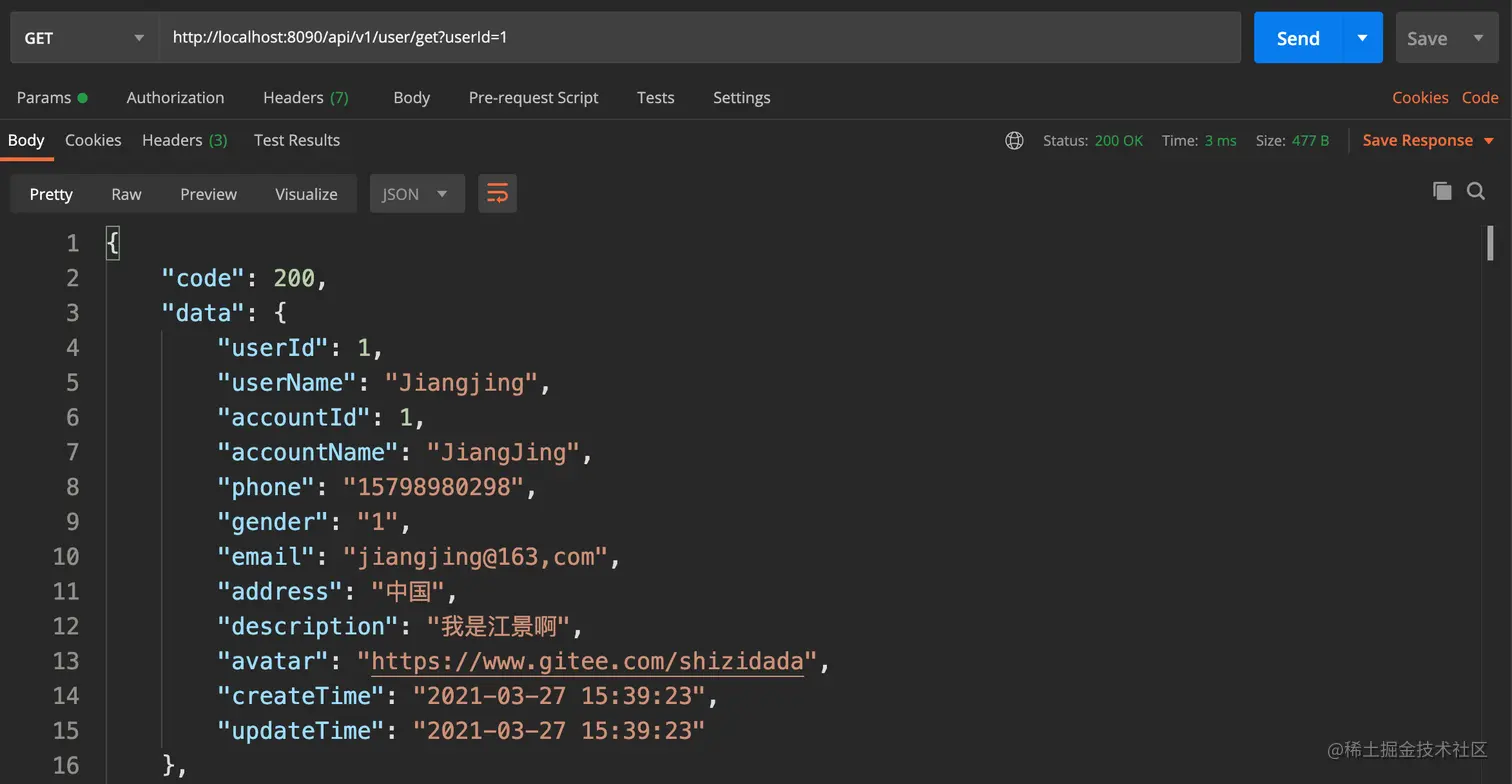Viewport: 1512px width, 784px height.
Task: Click the "userId" key on line 4
Action: [x=273, y=348]
